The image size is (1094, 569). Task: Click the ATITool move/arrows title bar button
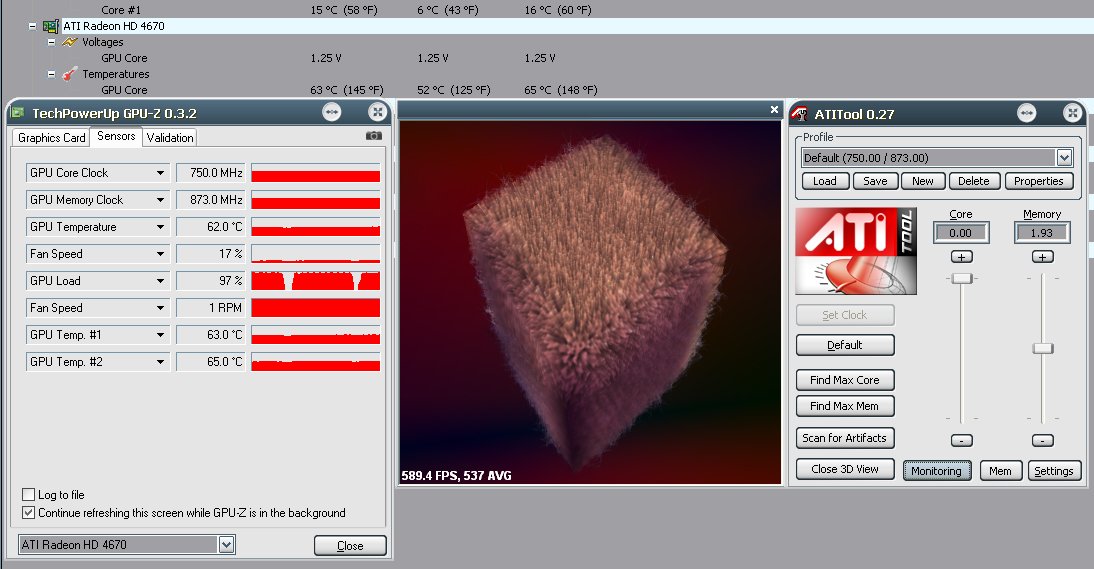click(x=1026, y=113)
